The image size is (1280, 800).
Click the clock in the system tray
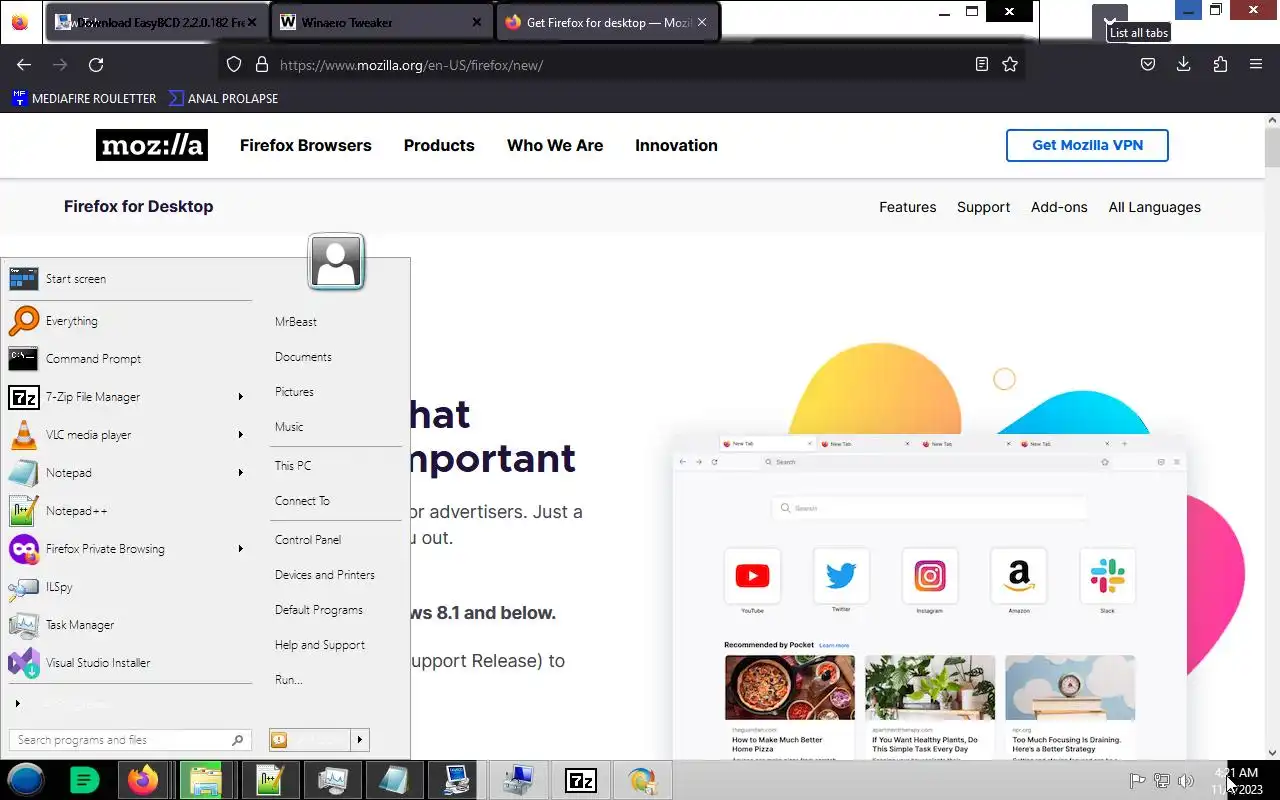[x=1237, y=781]
